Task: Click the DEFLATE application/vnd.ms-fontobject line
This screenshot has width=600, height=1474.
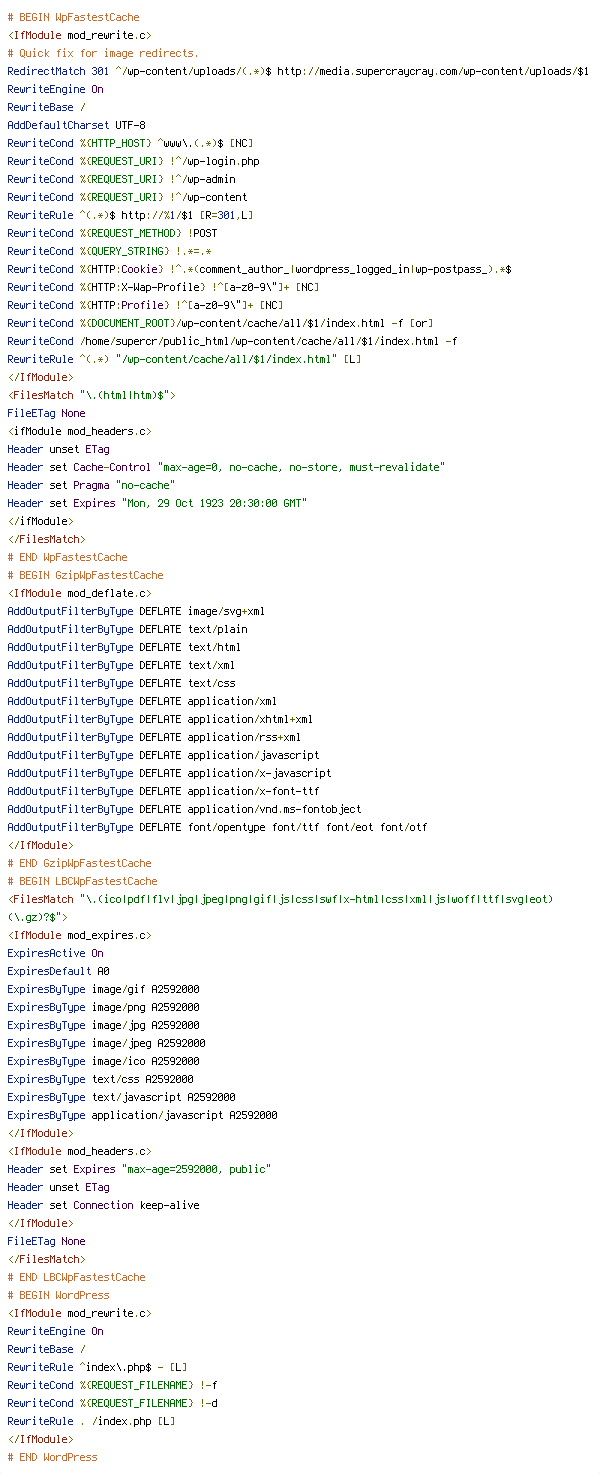Action: point(184,809)
